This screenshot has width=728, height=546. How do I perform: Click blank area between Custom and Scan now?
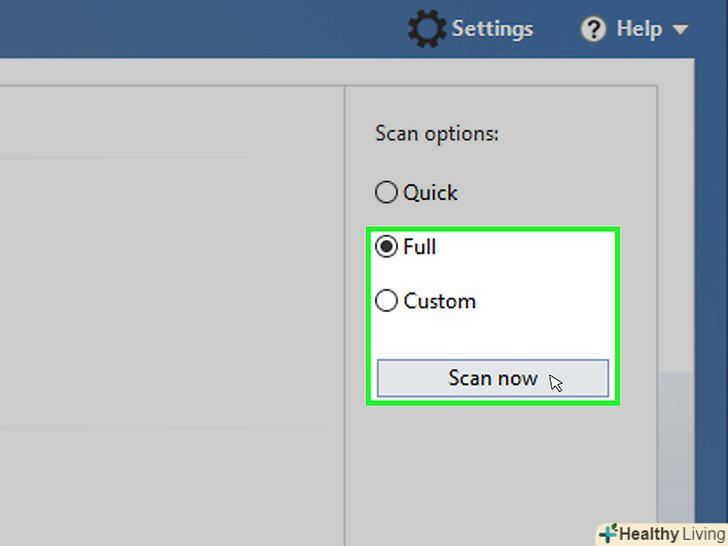tap(492, 335)
